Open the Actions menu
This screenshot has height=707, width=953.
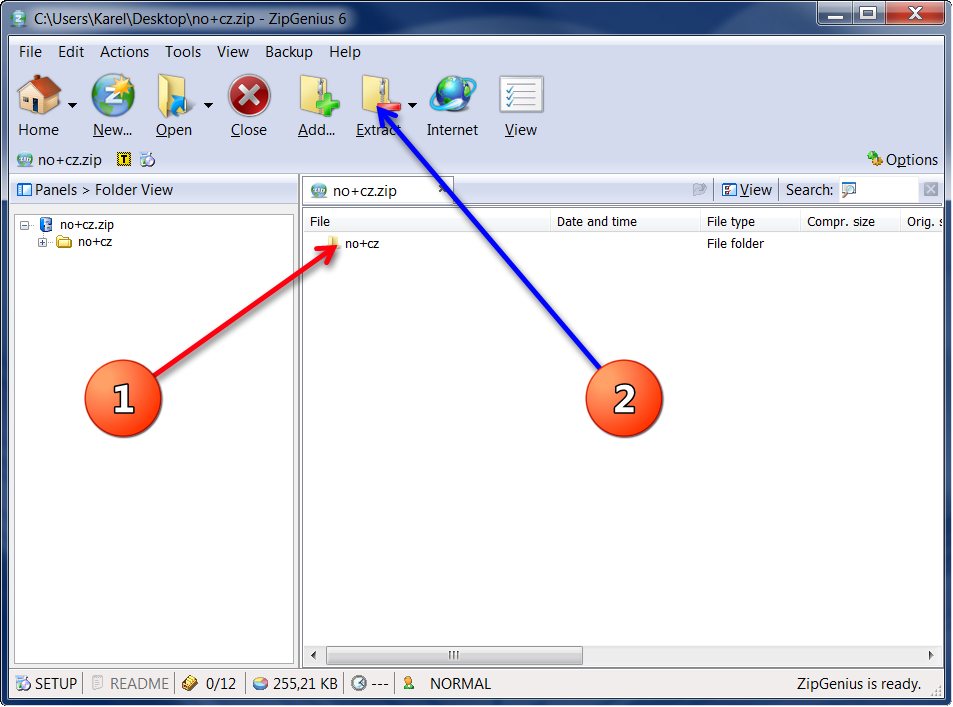pyautogui.click(x=125, y=52)
